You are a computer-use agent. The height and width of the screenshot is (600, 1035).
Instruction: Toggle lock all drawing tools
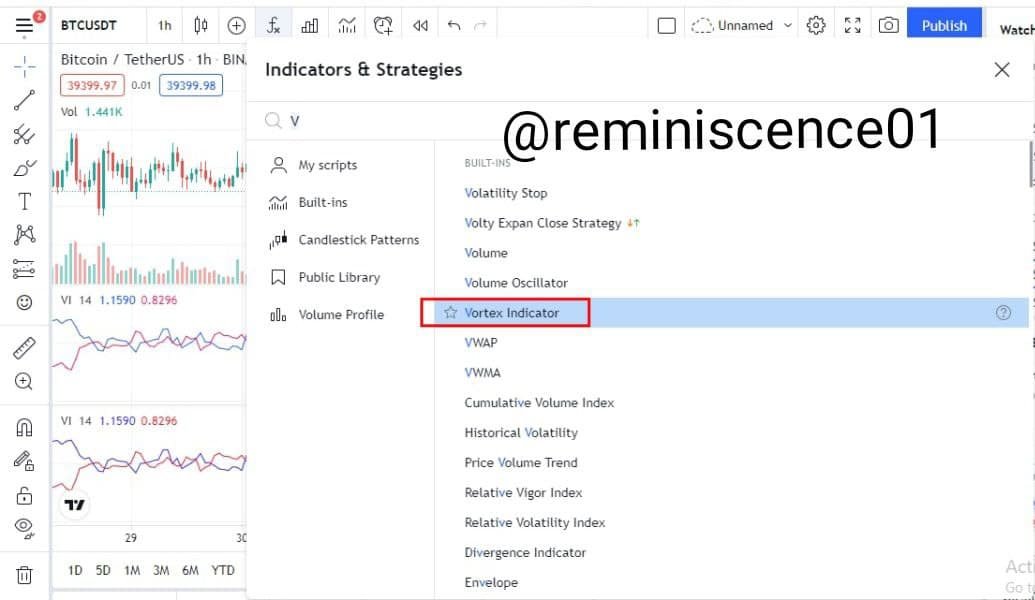(x=24, y=495)
